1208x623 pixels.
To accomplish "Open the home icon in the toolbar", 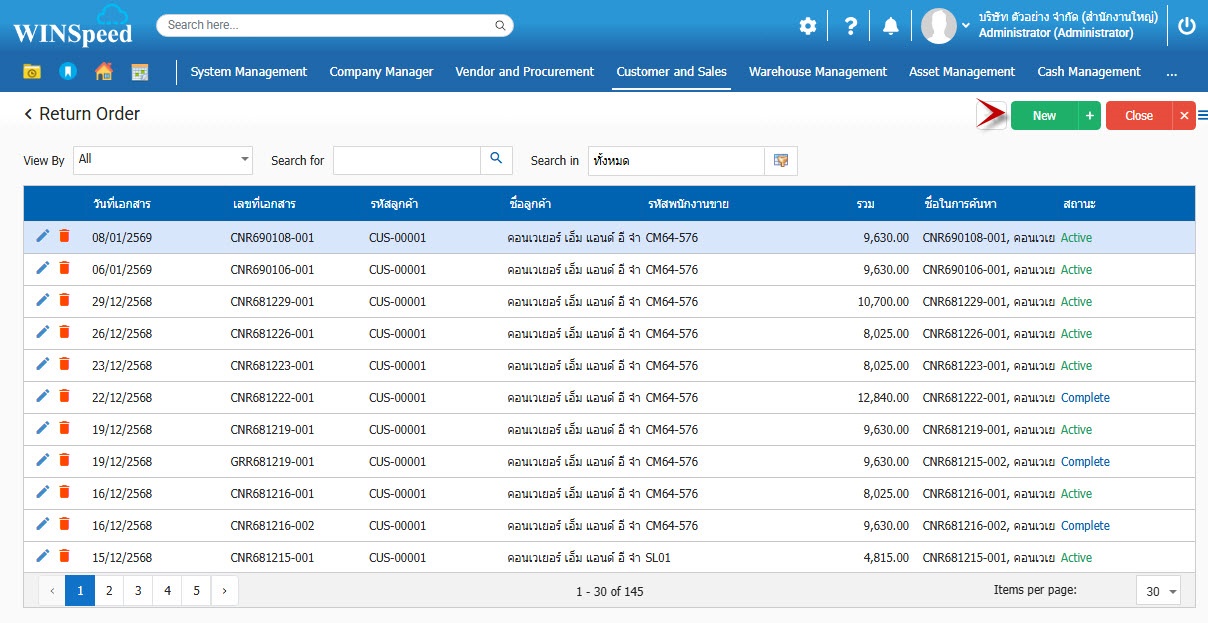I will click(x=103, y=72).
